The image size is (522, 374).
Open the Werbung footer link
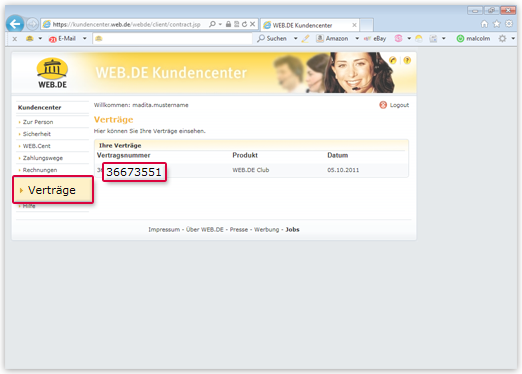[266, 230]
